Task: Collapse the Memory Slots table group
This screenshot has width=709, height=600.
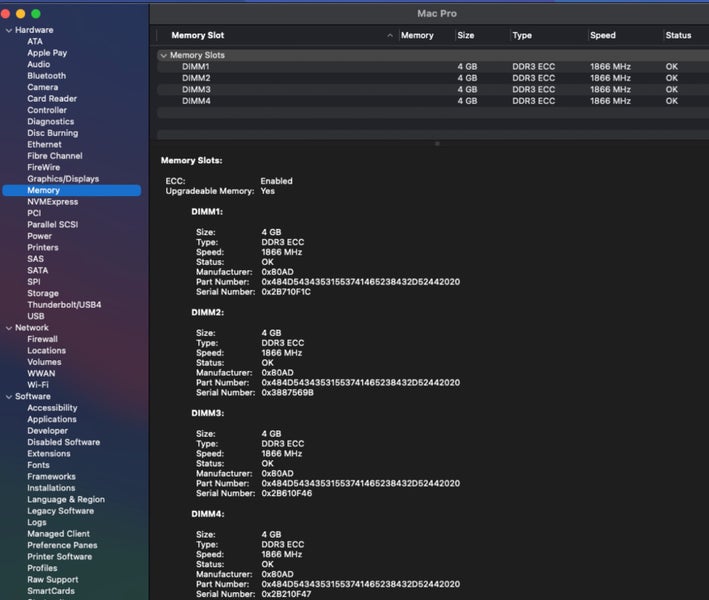Action: pos(164,55)
